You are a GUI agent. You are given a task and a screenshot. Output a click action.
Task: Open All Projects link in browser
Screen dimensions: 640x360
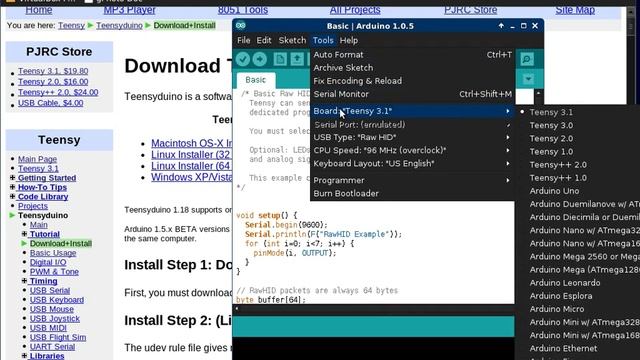[355, 9]
